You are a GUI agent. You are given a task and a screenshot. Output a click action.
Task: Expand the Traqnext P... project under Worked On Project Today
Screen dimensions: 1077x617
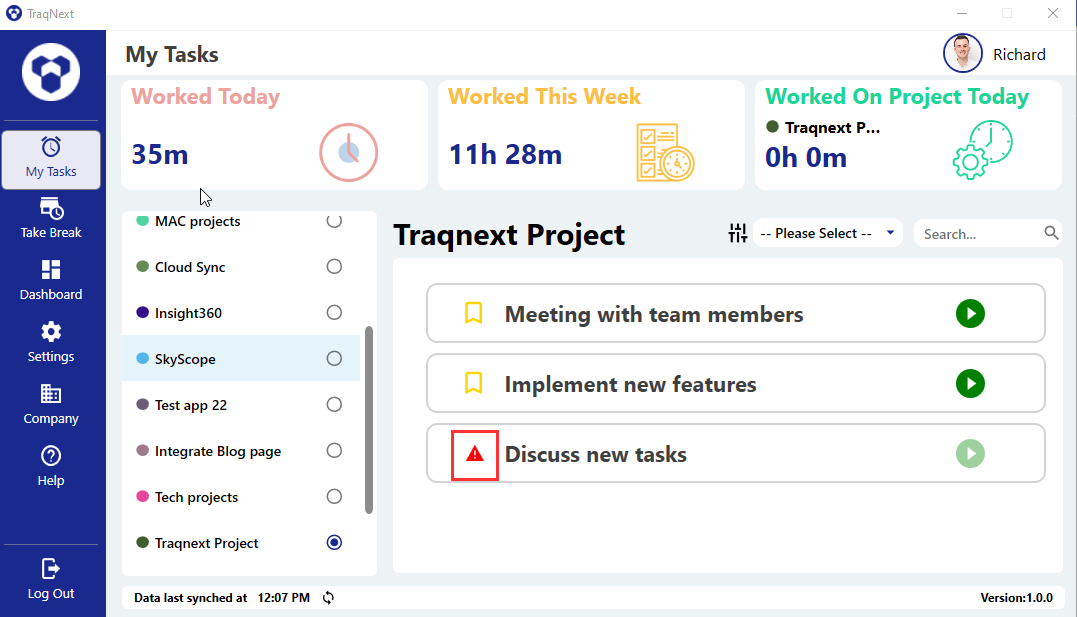[x=836, y=127]
